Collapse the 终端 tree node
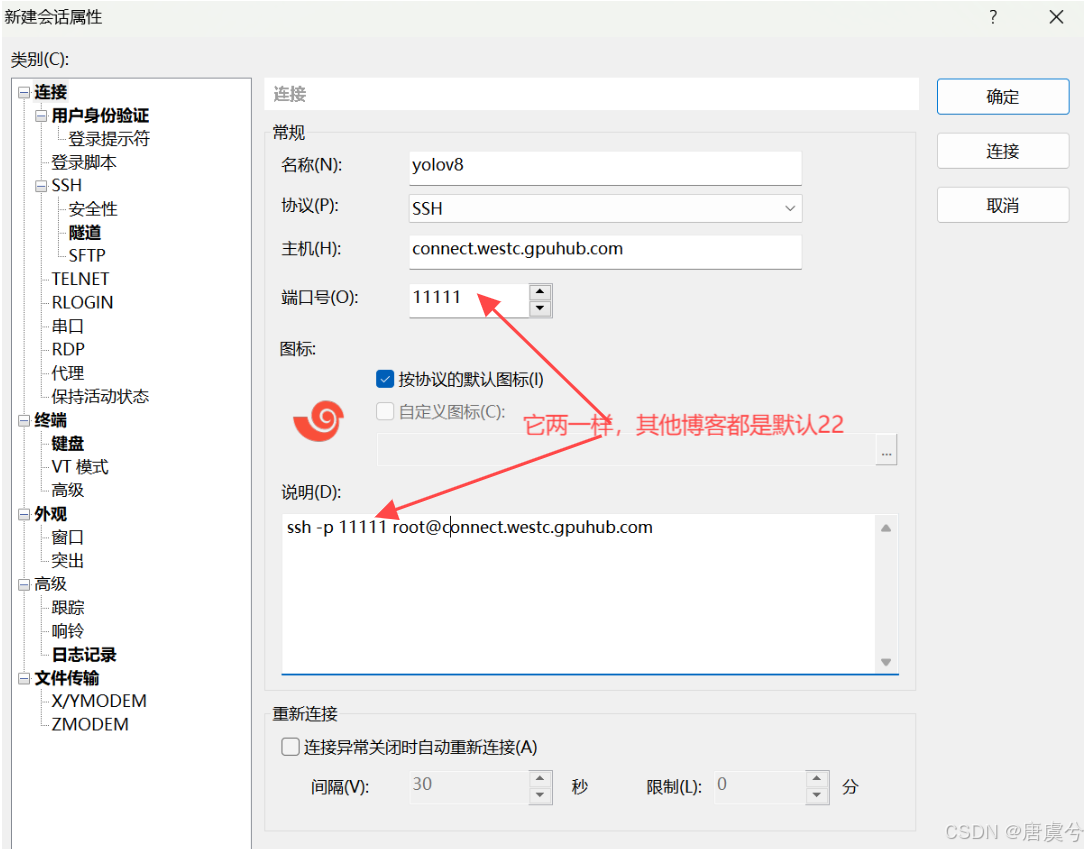The width and height of the screenshot is (1088, 849). click(x=24, y=420)
